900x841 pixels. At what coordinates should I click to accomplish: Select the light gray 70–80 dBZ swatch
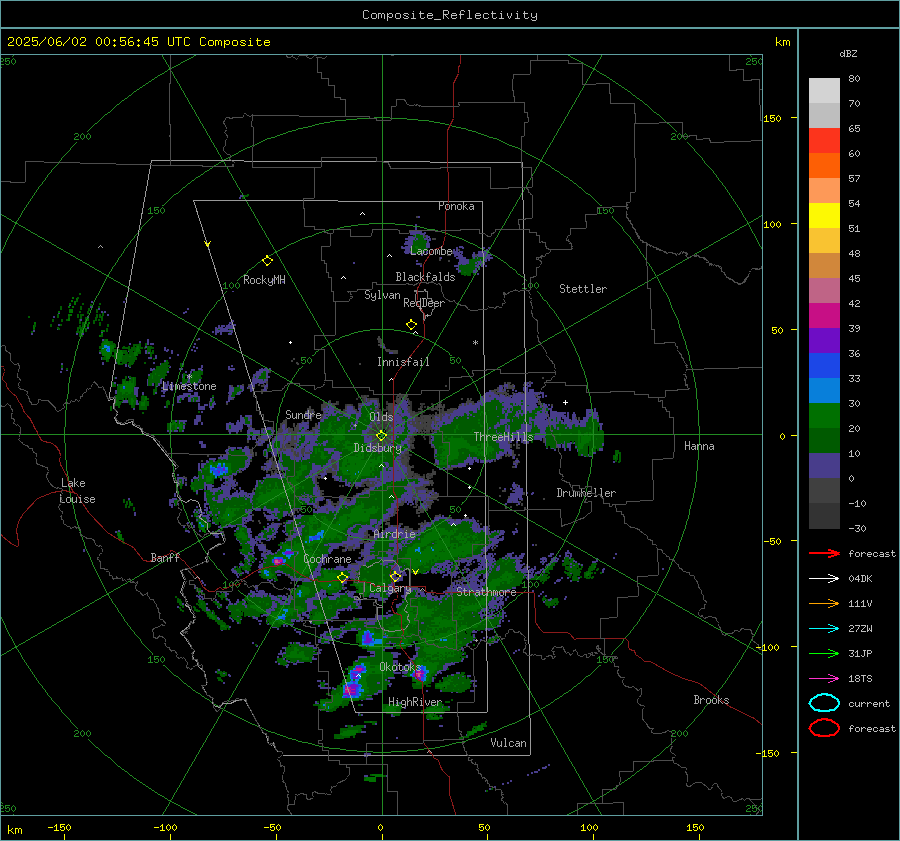824,90
